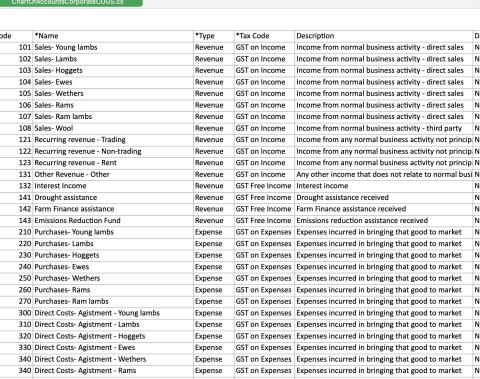Screen dimensions: 480x379
Task: Click the *Name column header cell
Action: (x=113, y=36)
